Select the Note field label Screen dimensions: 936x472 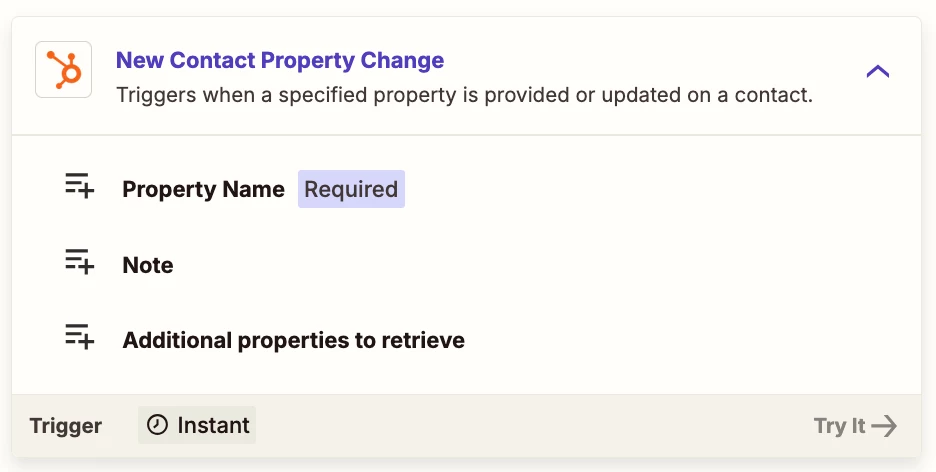click(x=148, y=265)
